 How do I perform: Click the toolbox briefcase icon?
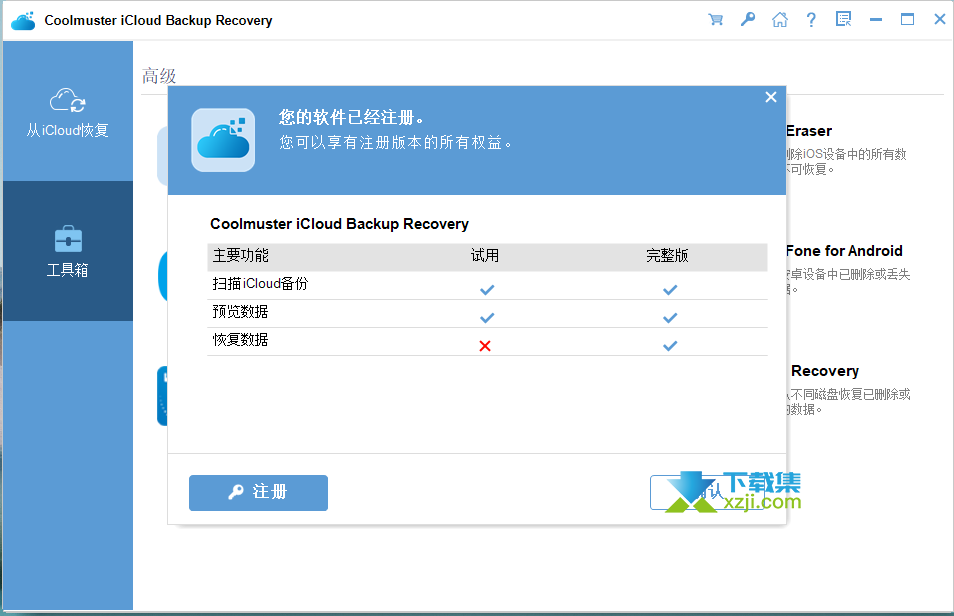tap(68, 239)
